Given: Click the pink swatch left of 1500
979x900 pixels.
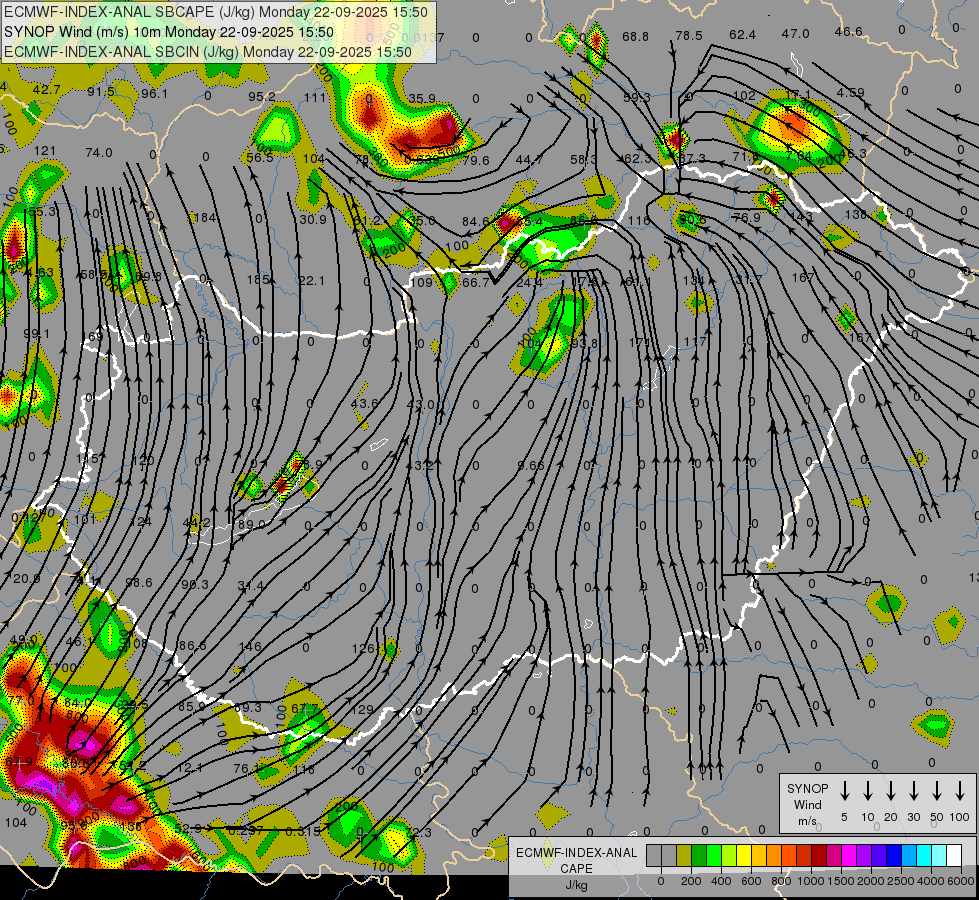Looking at the screenshot, I should click(834, 855).
